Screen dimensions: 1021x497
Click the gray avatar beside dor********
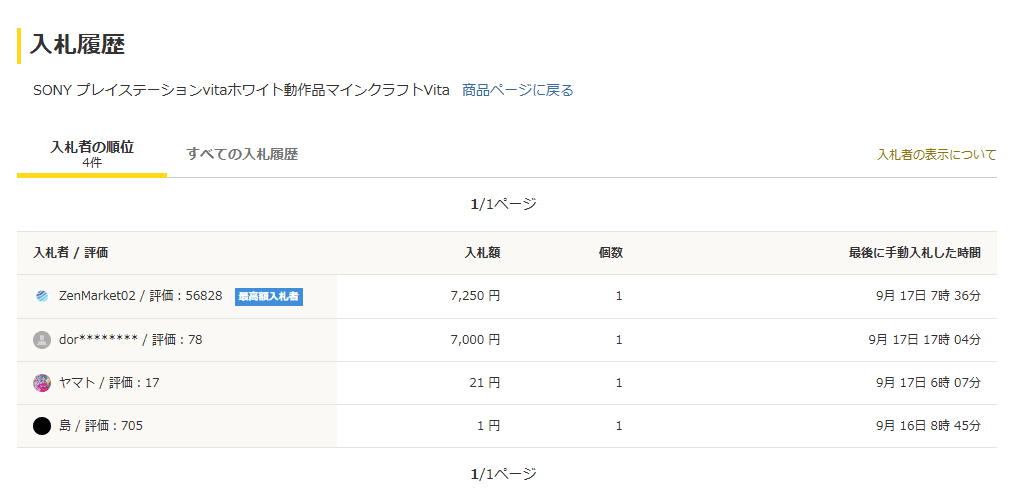coord(42,340)
